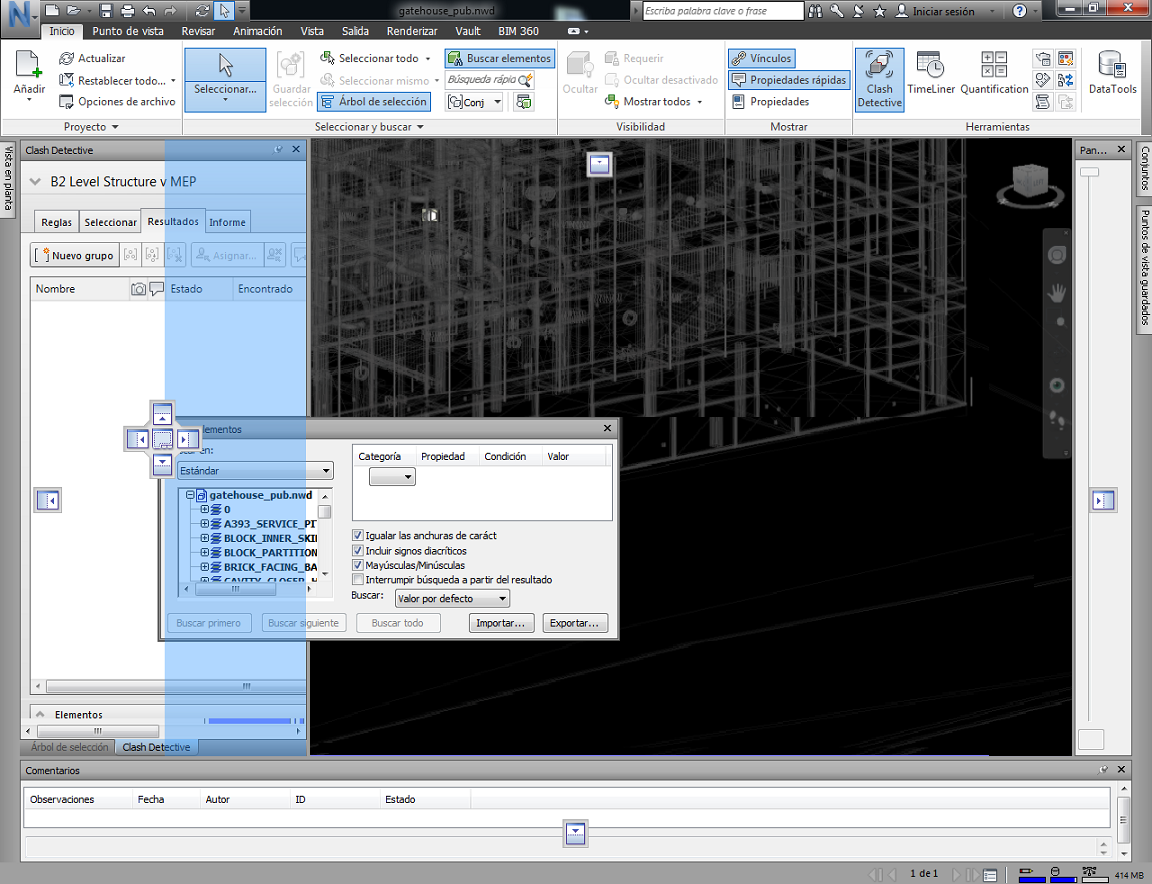
Task: Open the Clash Detective tool
Action: coord(879,78)
